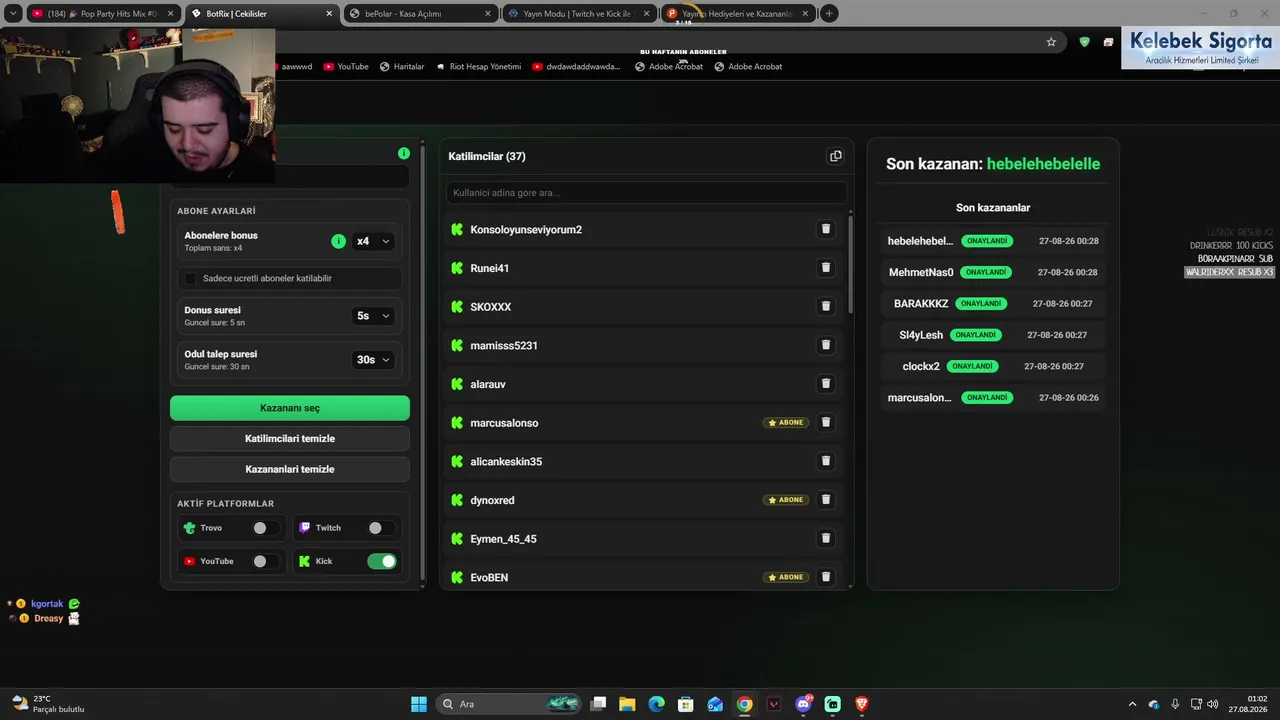Select BARAKKKZ in the recent winners list
The width and height of the screenshot is (1280, 720).
pos(921,303)
